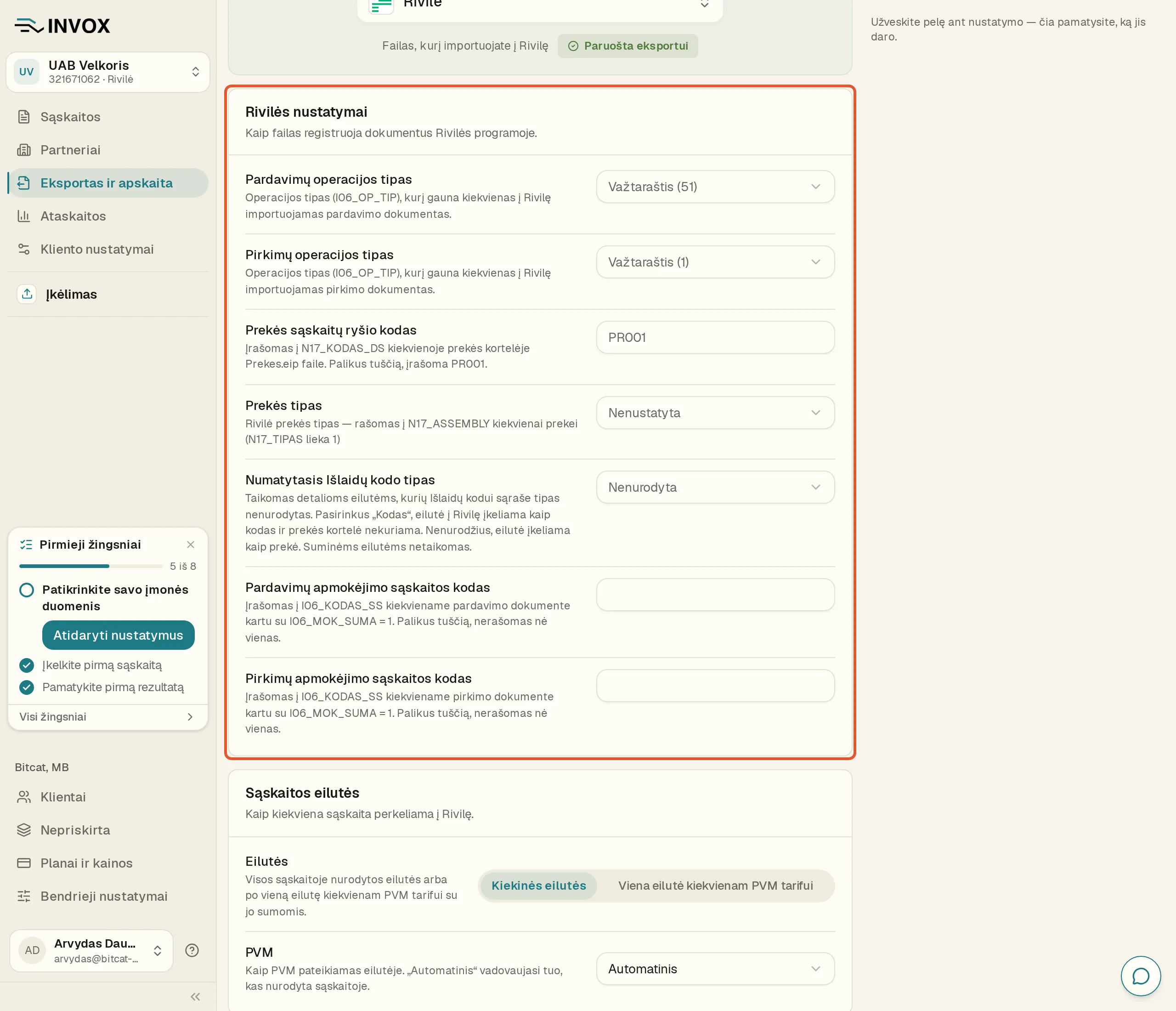Click the Planai ir kainos card icon
Screen dimensions: 1176x1011
point(24,863)
